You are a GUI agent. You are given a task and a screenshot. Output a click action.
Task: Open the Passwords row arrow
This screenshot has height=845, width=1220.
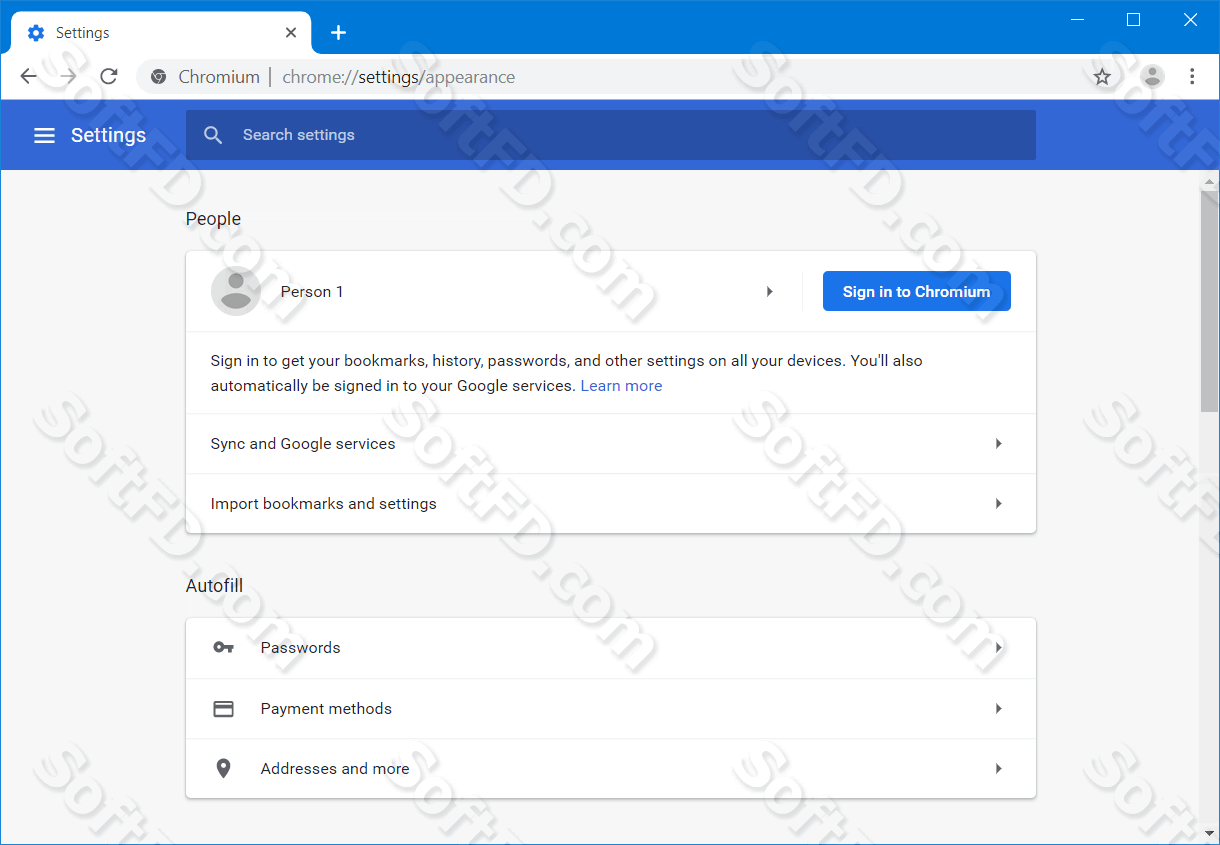pyautogui.click(x=998, y=648)
